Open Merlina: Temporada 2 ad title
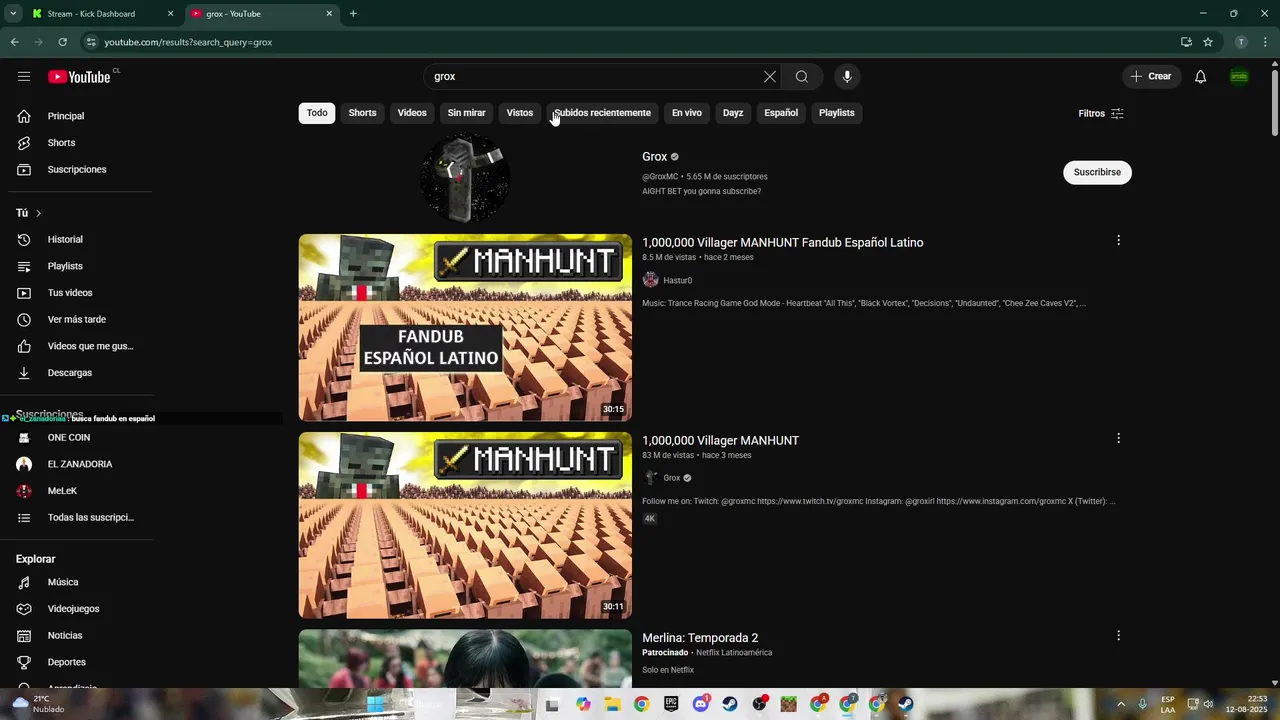Screen dimensions: 1280x720 click(700, 638)
